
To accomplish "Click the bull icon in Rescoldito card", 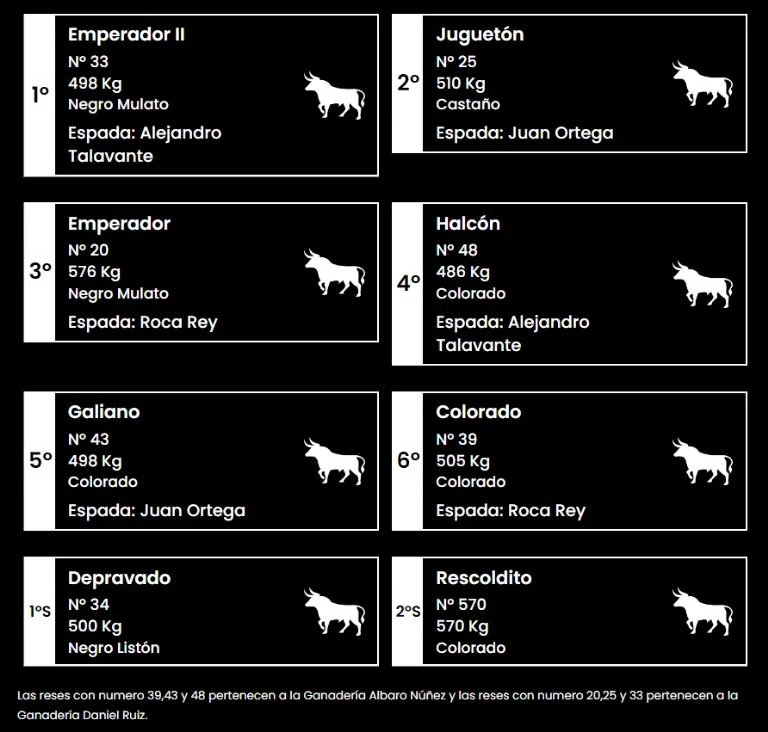I will pyautogui.click(x=702, y=611).
